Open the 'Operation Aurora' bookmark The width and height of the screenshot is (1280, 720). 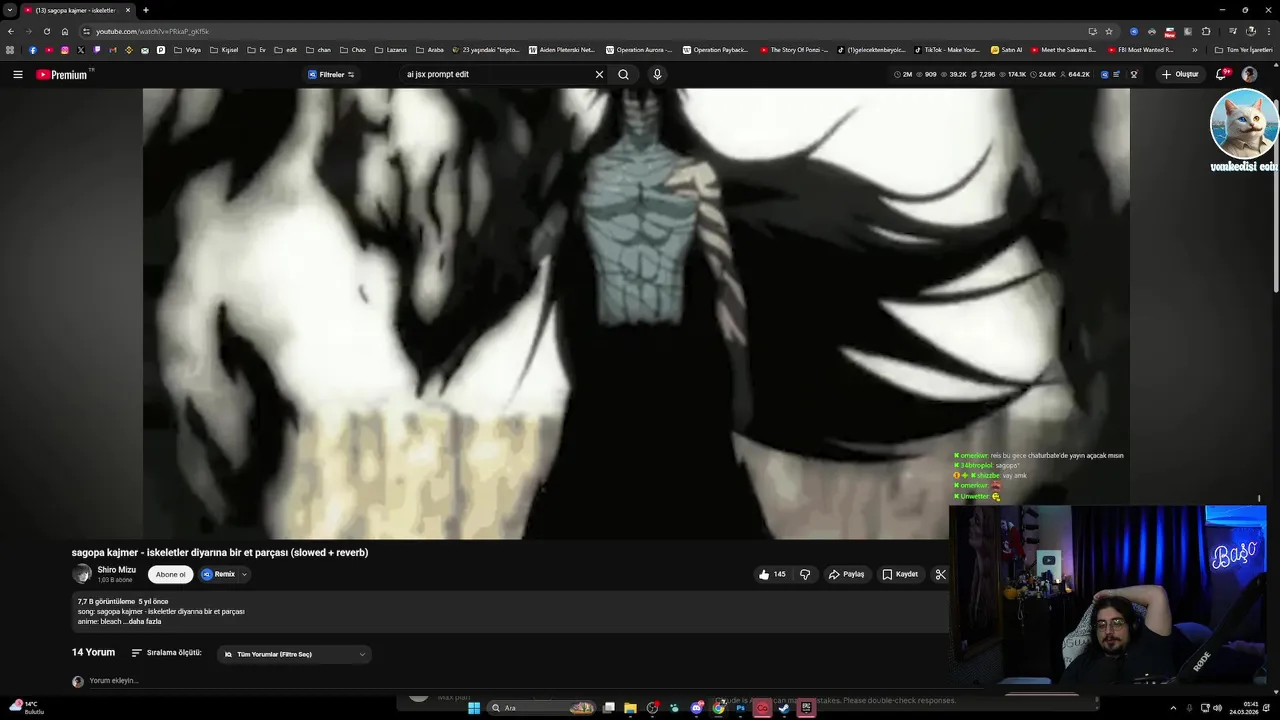[640, 50]
